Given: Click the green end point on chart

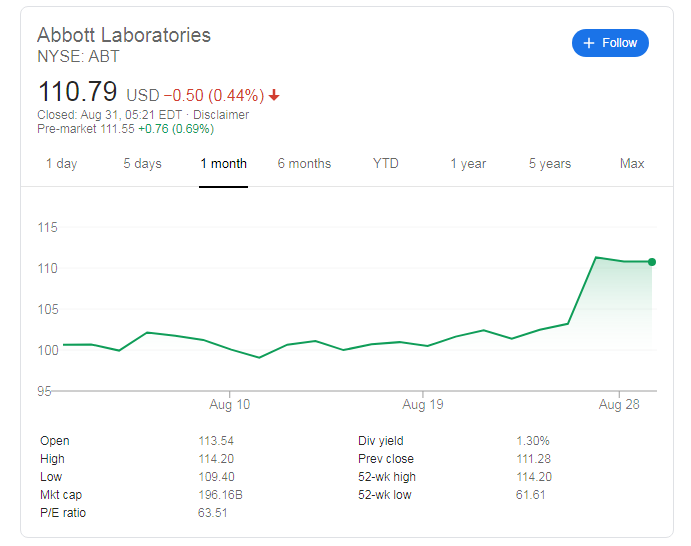Looking at the screenshot, I should point(652,262).
